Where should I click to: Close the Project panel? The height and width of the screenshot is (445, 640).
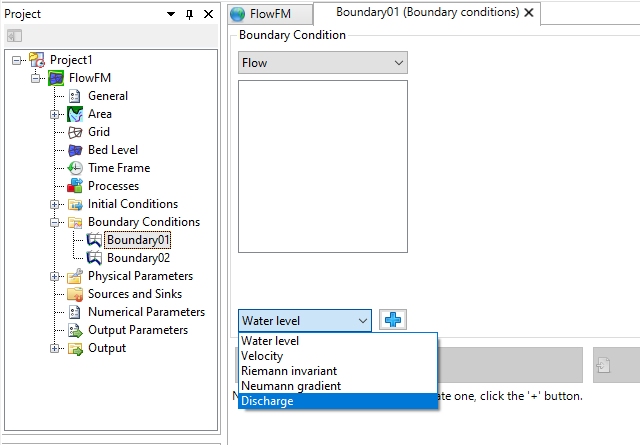(209, 14)
